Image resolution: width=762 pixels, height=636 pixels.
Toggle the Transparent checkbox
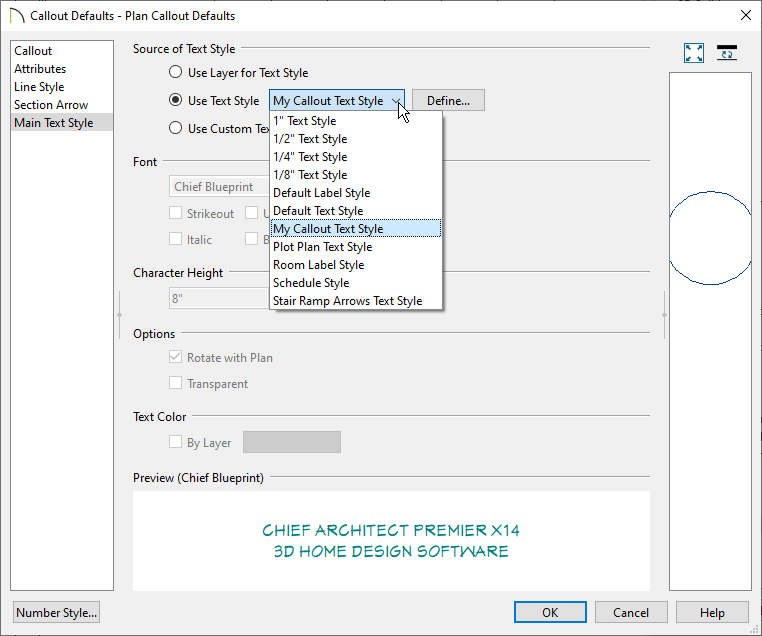[175, 383]
